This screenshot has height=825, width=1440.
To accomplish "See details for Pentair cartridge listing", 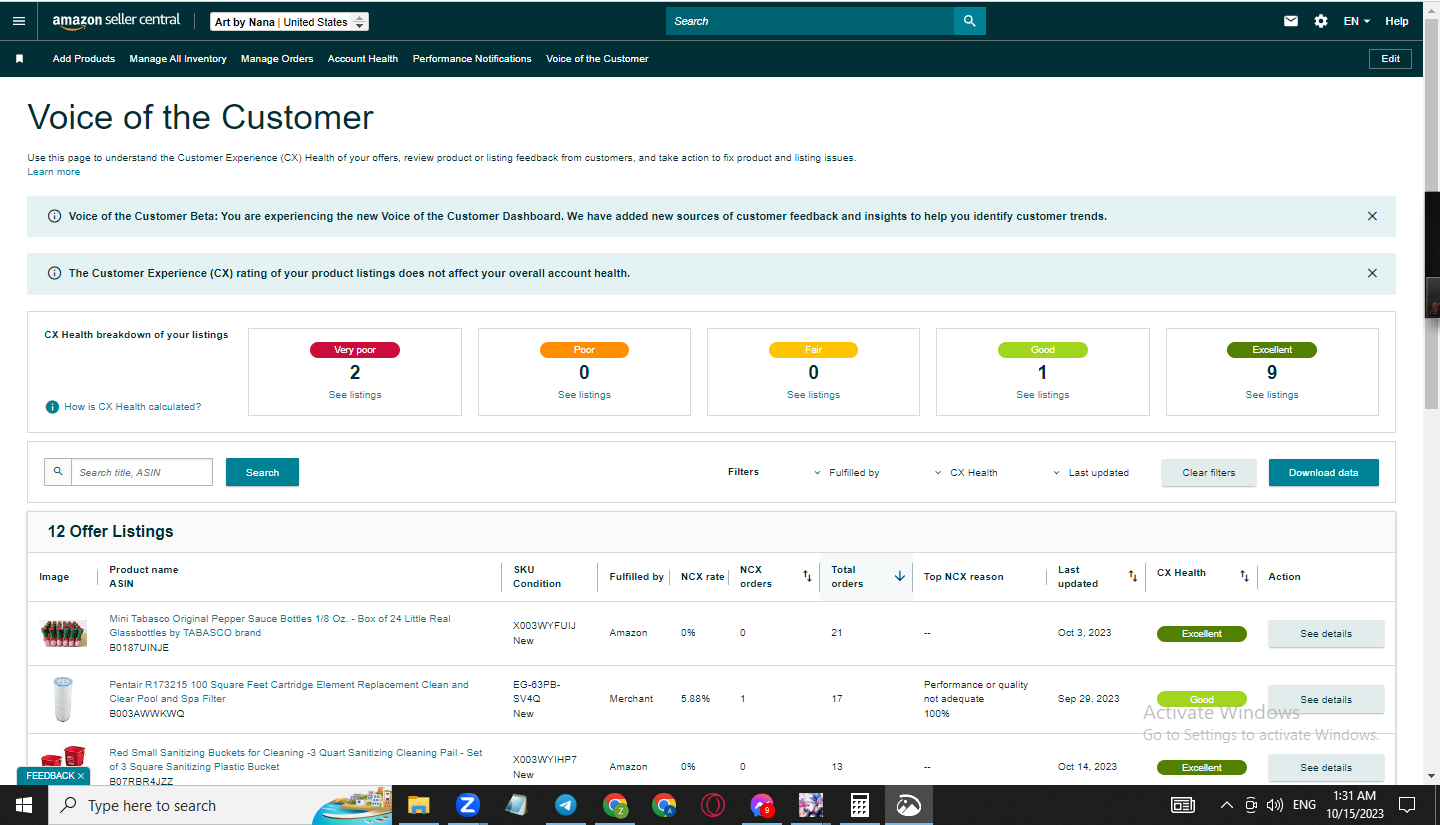I will pyautogui.click(x=1326, y=700).
